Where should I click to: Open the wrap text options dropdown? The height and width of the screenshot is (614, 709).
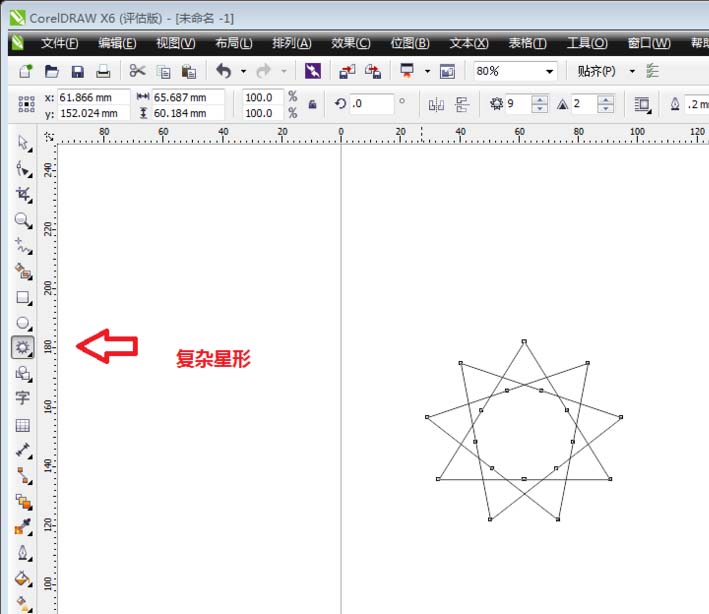tap(643, 105)
